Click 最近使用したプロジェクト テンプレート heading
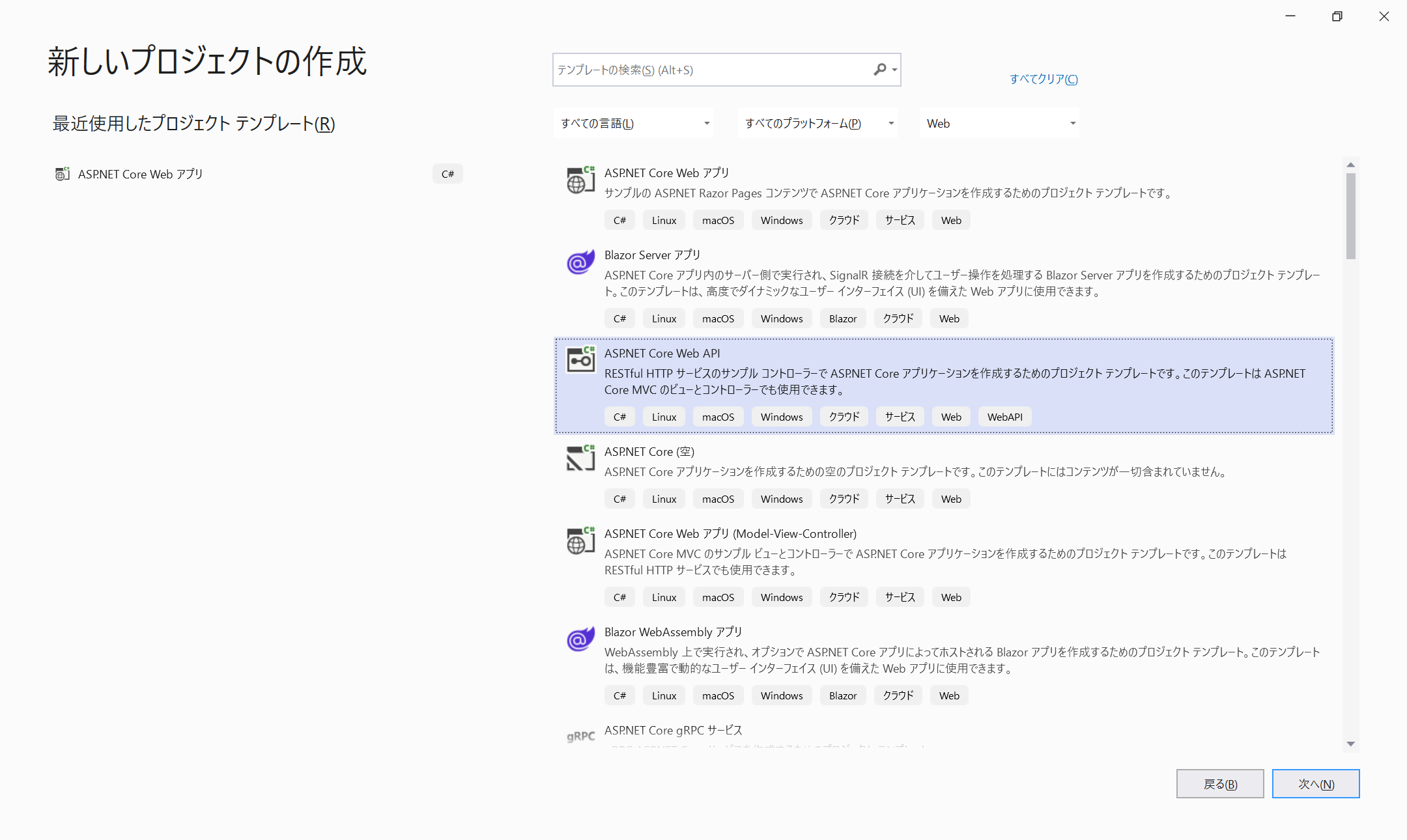The height and width of the screenshot is (840, 1407). tap(193, 124)
